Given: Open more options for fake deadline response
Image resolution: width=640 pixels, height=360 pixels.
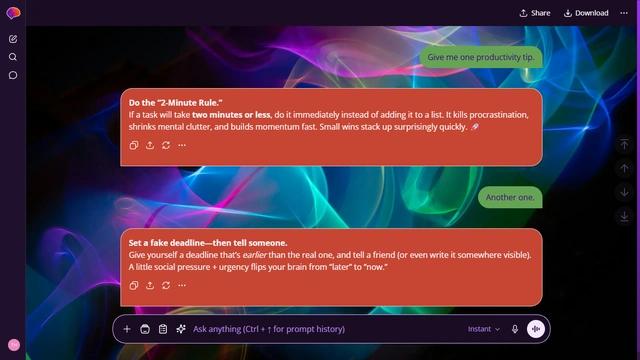Looking at the screenshot, I should pos(182,285).
